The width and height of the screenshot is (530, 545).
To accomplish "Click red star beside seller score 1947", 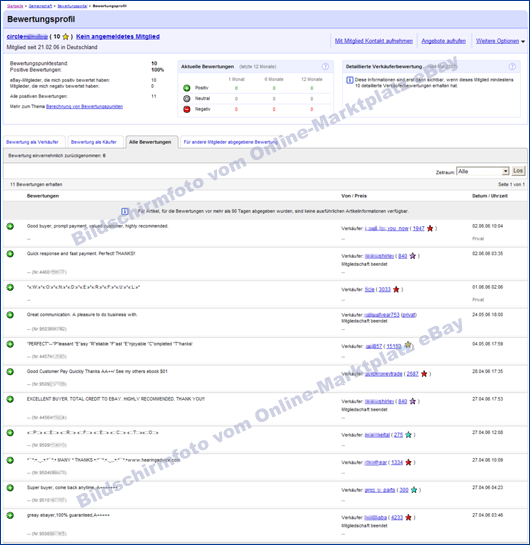I will click(x=430, y=228).
